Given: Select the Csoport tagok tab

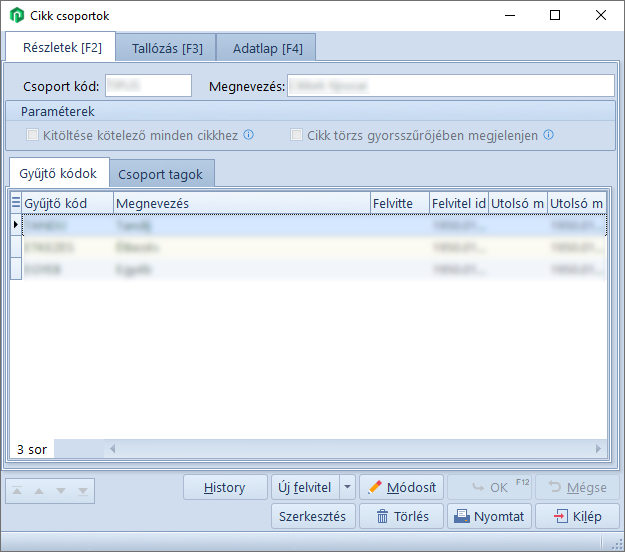Looking at the screenshot, I should (x=160, y=174).
